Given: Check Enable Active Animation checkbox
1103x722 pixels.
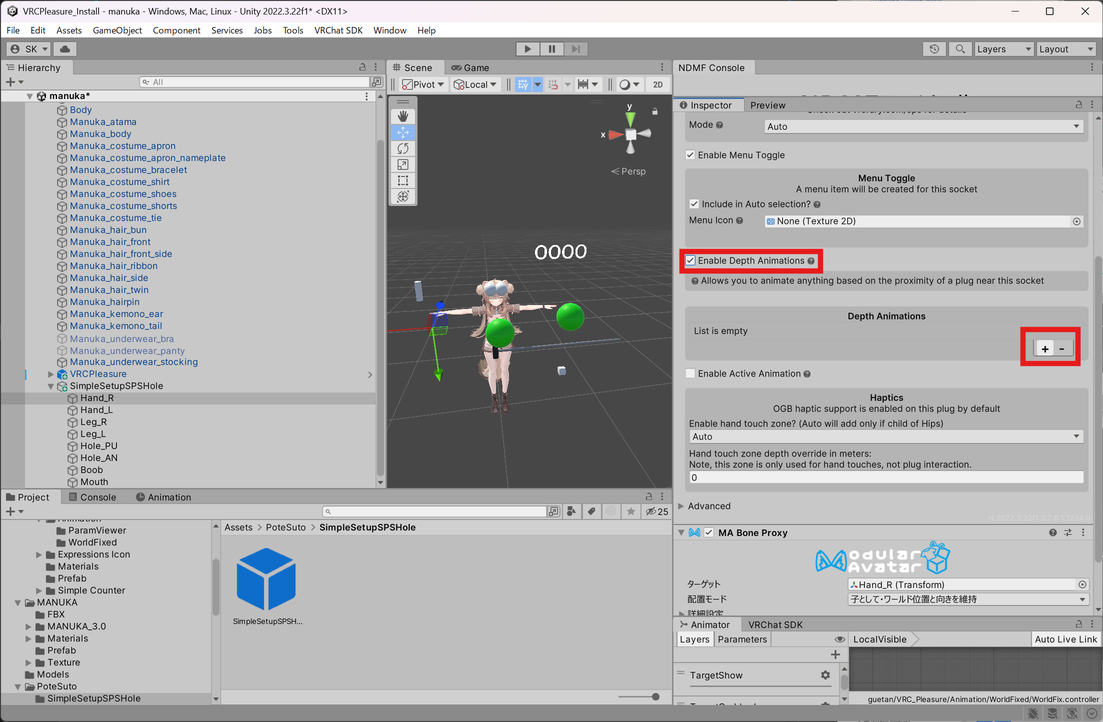Looking at the screenshot, I should tap(690, 374).
